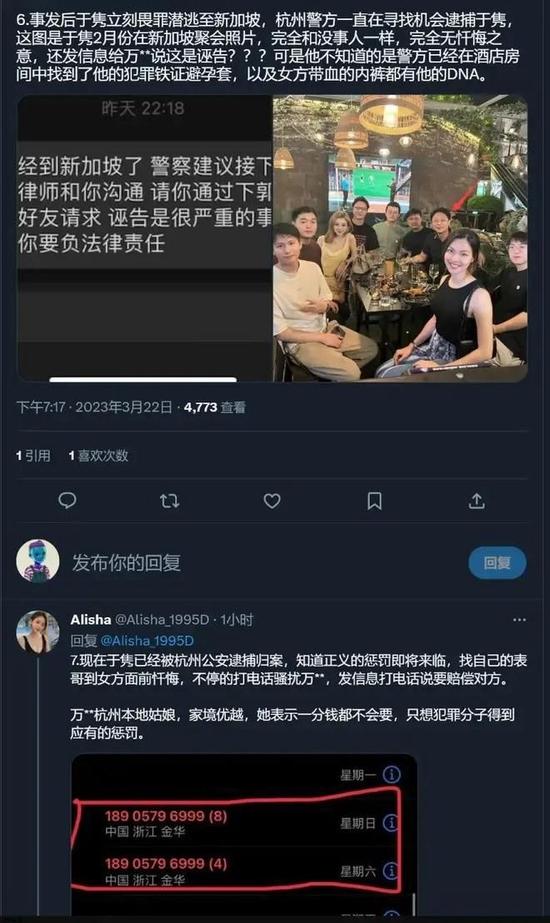Click info icon beside 星期日 call

[391, 823]
